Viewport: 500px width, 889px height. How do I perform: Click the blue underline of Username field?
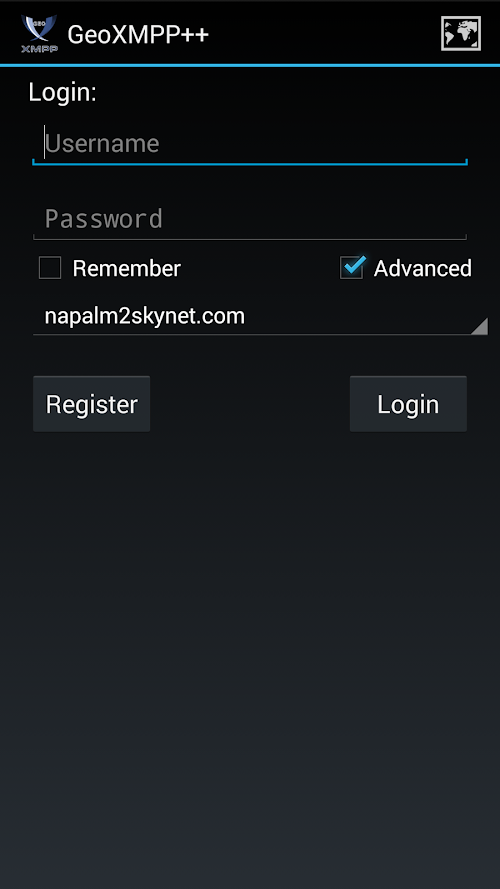pos(250,163)
